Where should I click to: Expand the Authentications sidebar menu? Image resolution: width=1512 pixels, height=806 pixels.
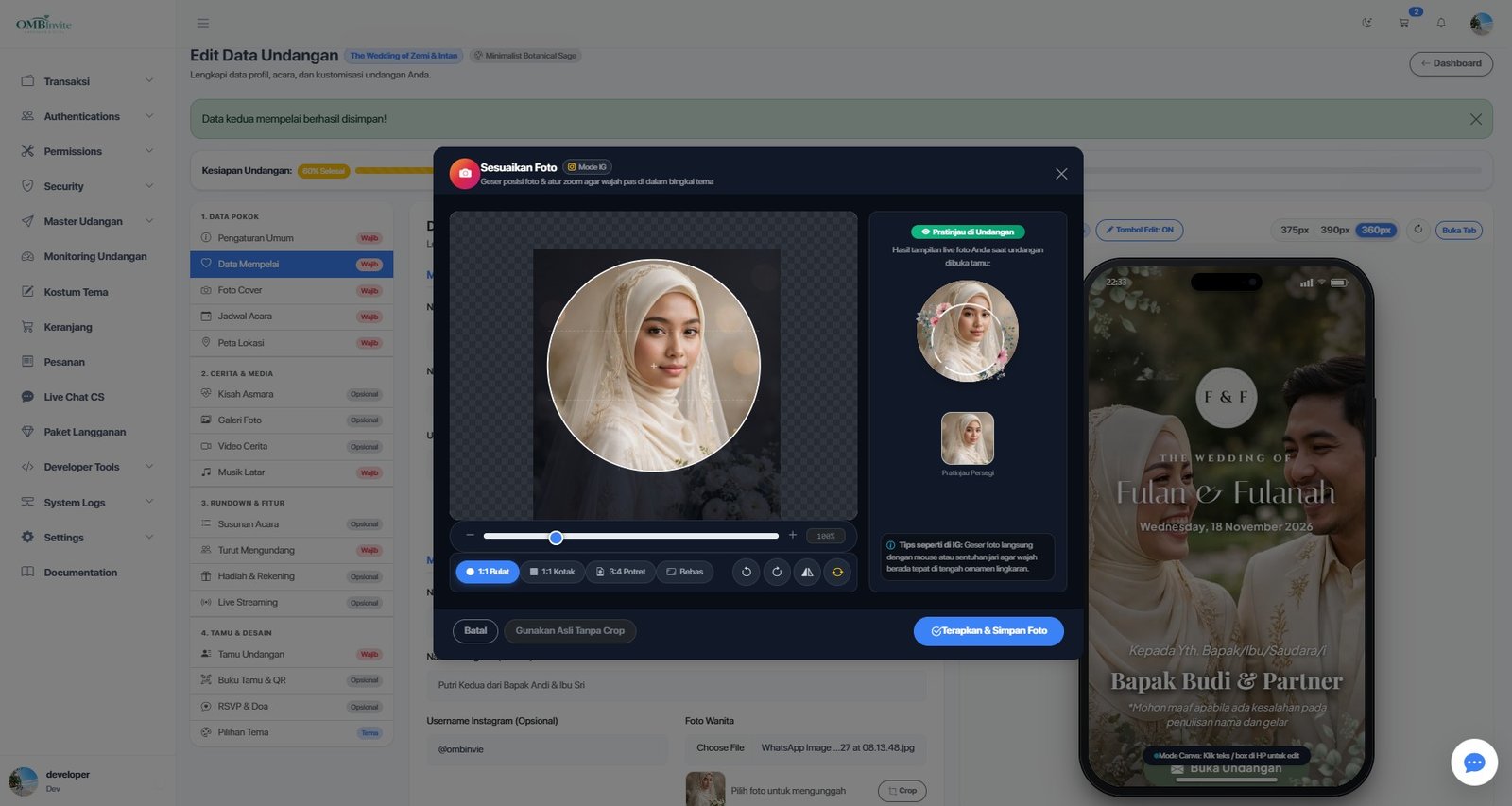click(x=88, y=116)
